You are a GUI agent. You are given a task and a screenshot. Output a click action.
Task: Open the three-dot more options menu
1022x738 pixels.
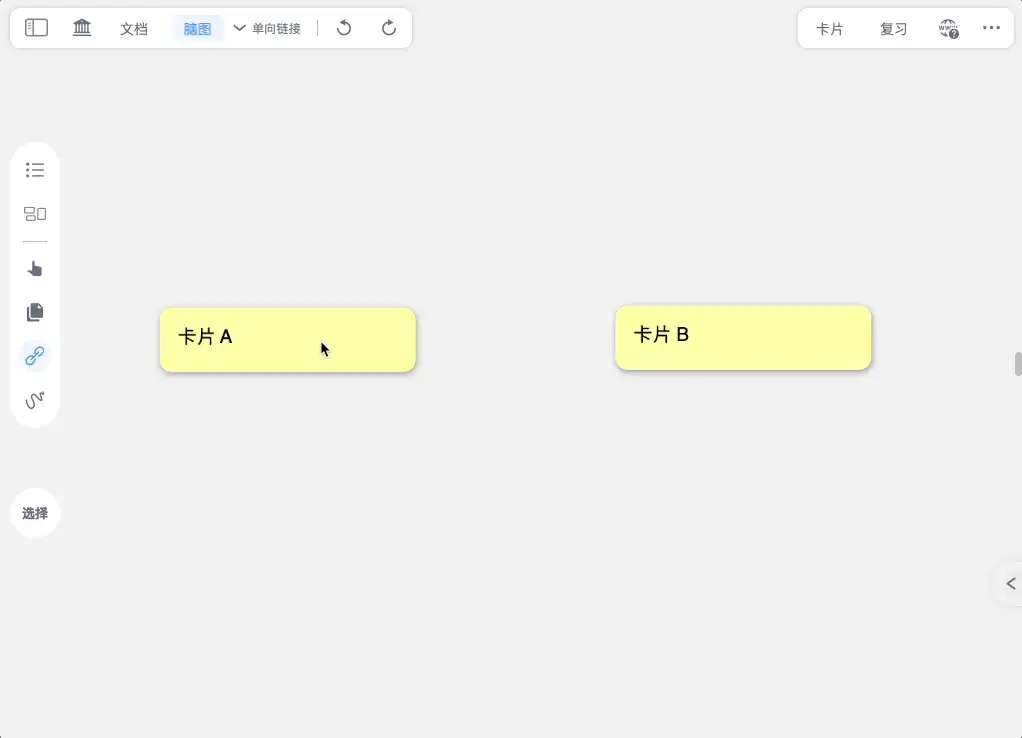tap(991, 27)
